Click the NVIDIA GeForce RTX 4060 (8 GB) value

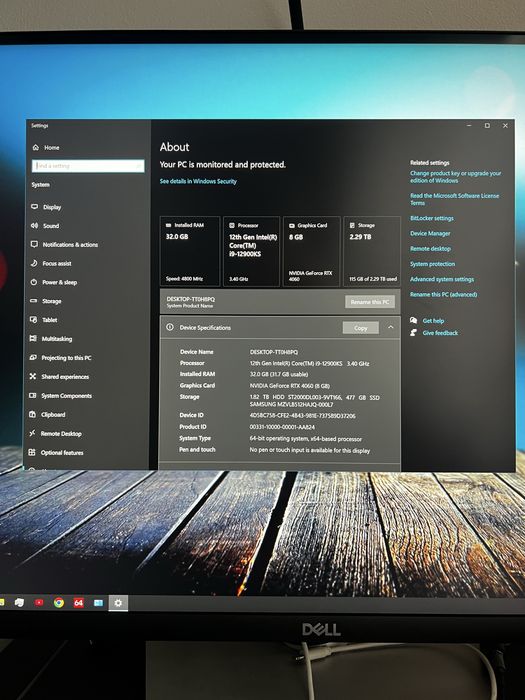pos(289,385)
